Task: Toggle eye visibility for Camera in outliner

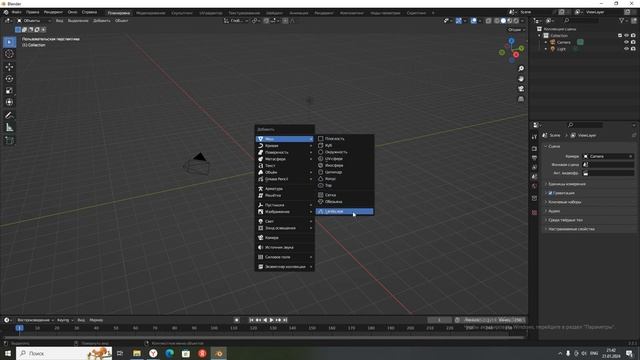Action: point(627,42)
